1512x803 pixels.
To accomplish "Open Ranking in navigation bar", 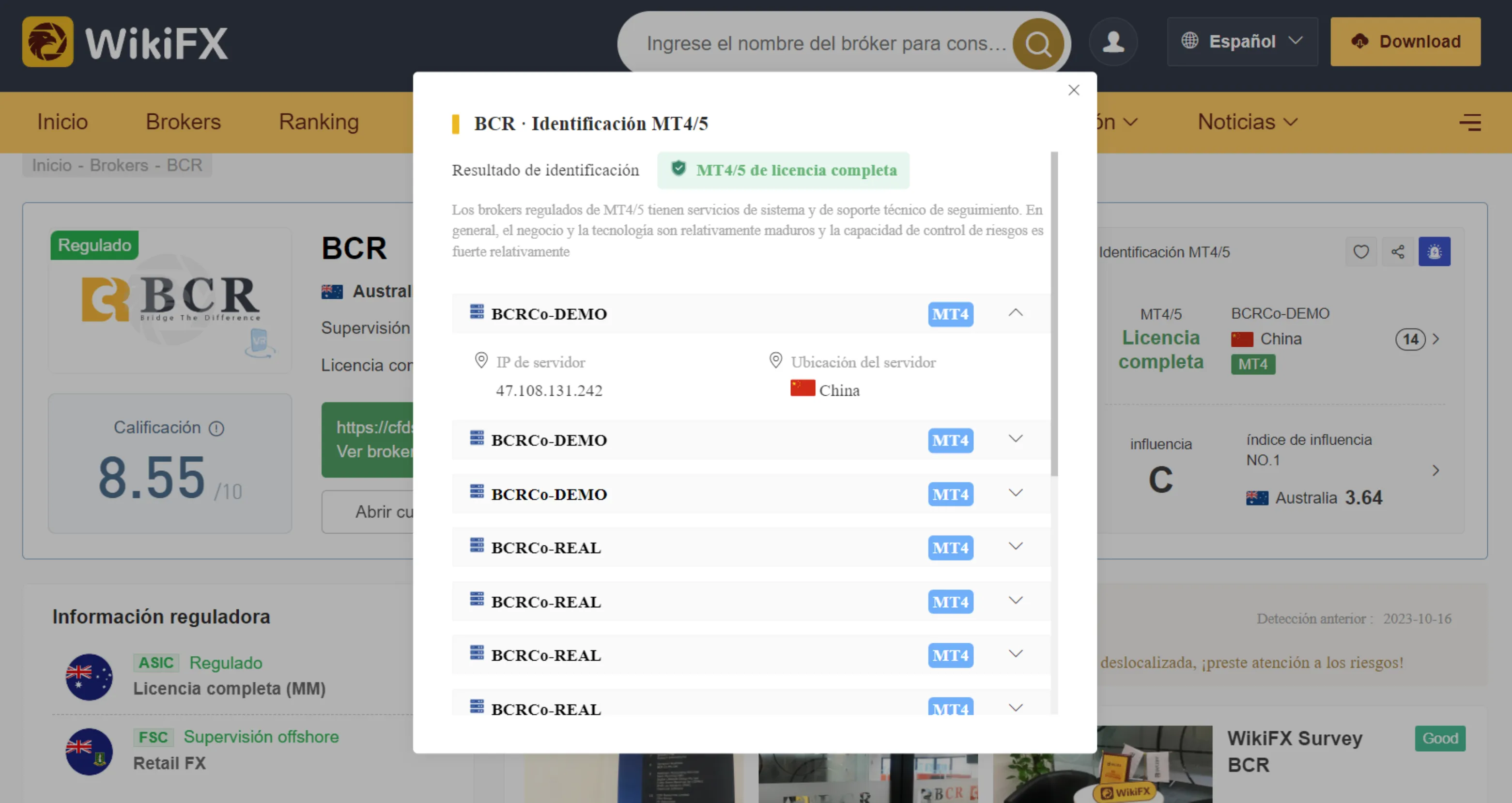I will pyautogui.click(x=319, y=122).
